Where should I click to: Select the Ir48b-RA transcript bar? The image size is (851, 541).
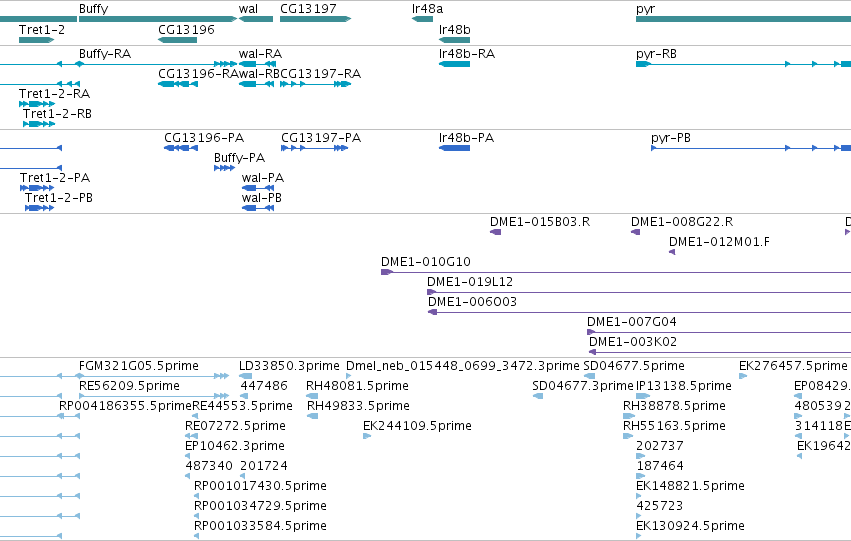pos(454,64)
